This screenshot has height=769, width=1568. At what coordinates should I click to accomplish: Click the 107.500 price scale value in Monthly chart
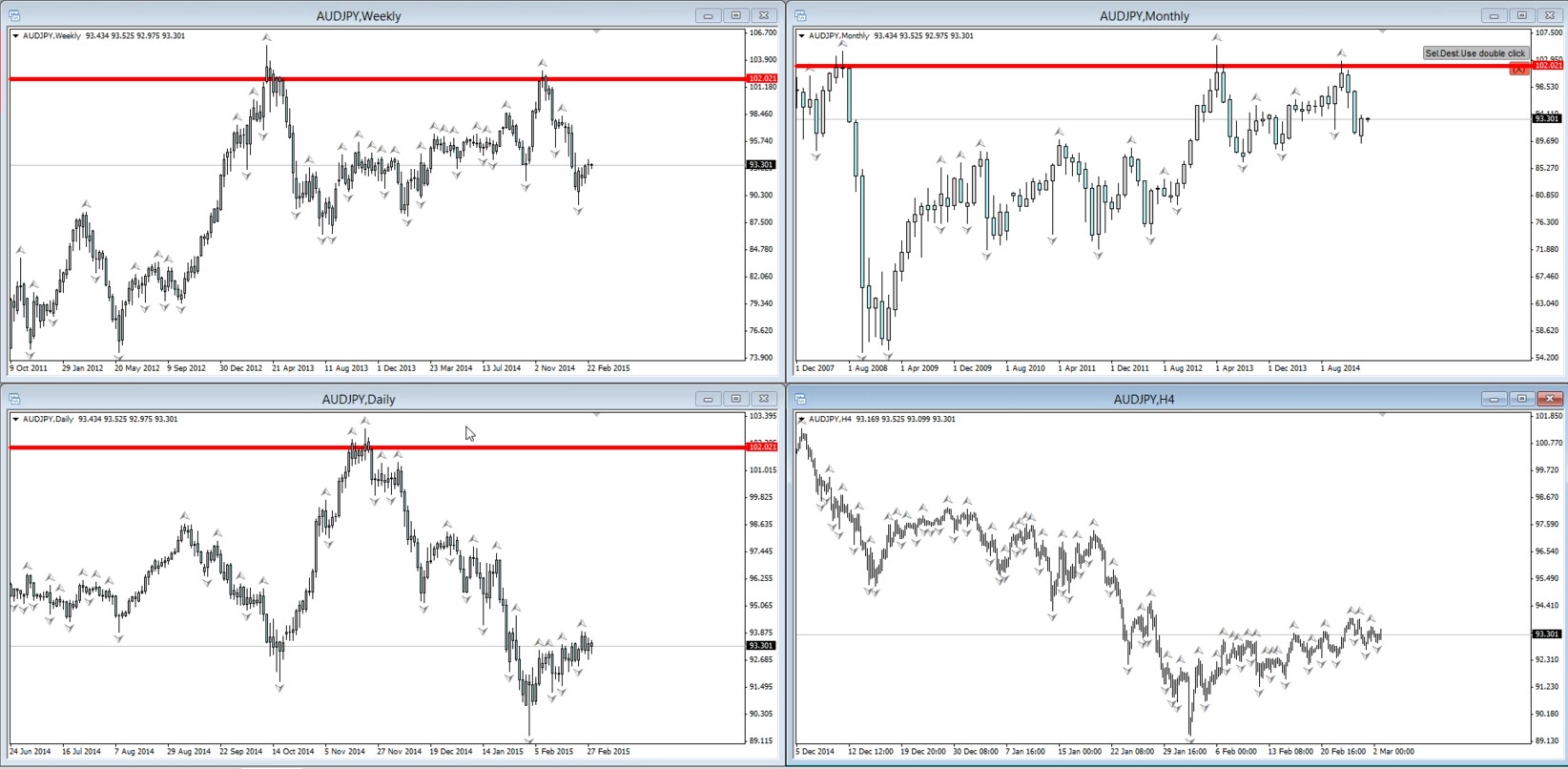pos(1549,32)
